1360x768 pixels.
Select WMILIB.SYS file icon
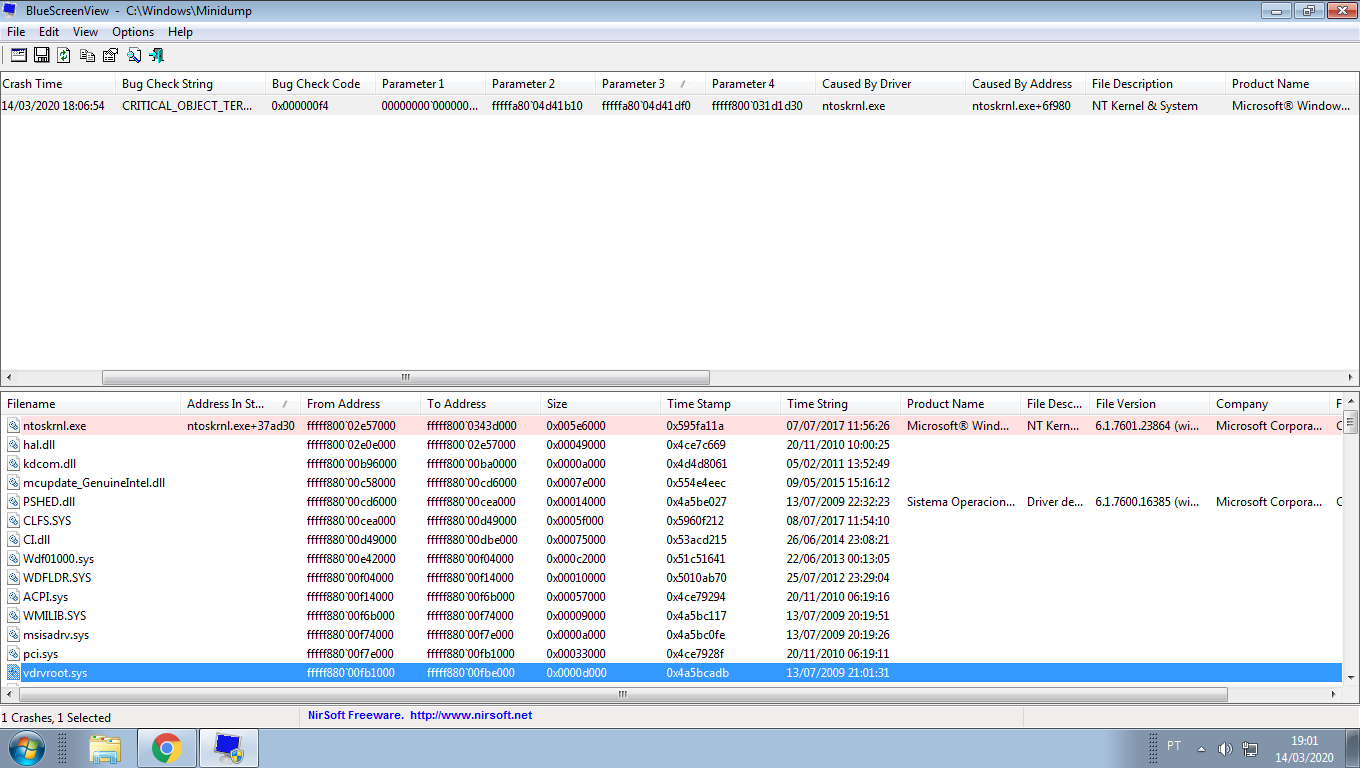coord(13,616)
